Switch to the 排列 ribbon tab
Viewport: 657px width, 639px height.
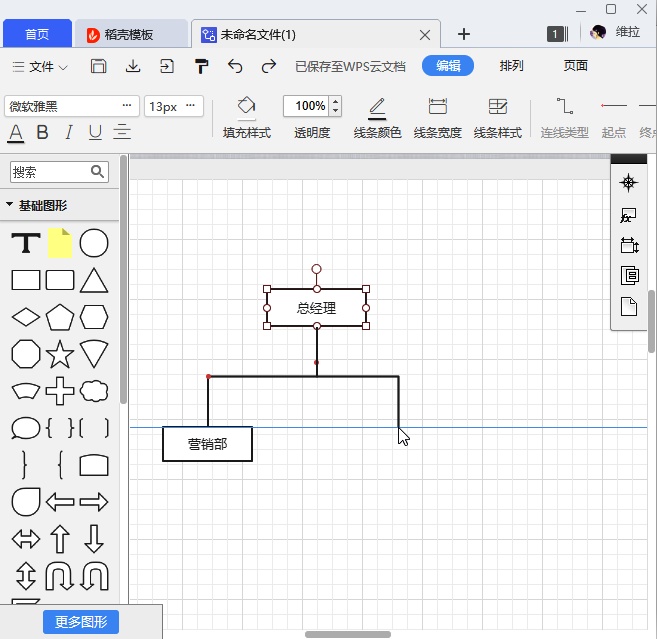[511, 66]
